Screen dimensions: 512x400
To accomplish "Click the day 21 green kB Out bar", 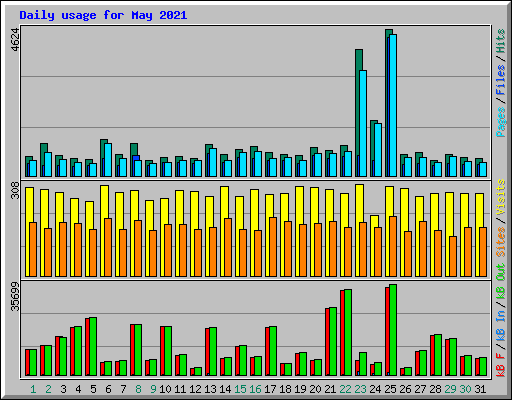I will pos(333,342).
